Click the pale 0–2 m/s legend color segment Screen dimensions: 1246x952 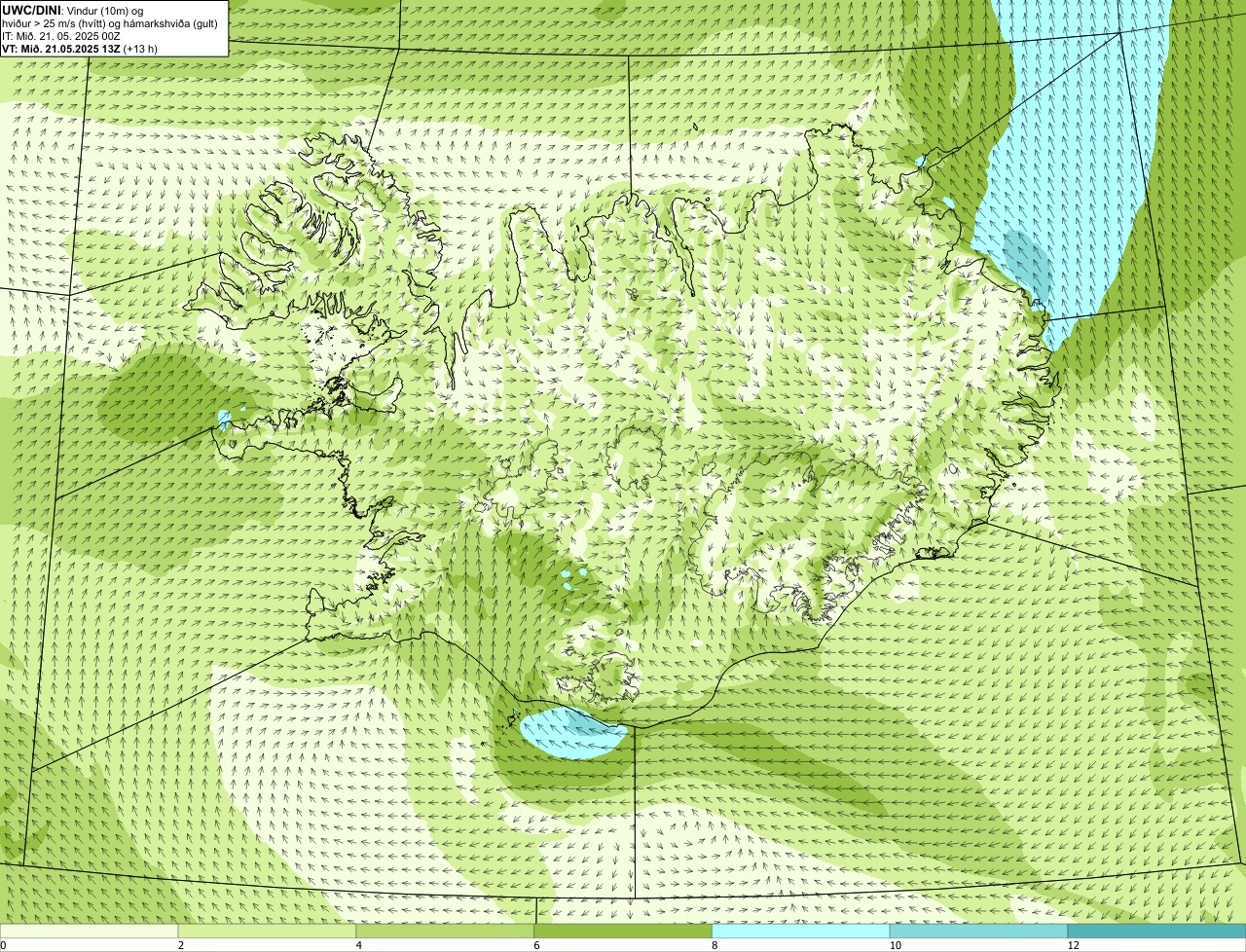click(89, 932)
